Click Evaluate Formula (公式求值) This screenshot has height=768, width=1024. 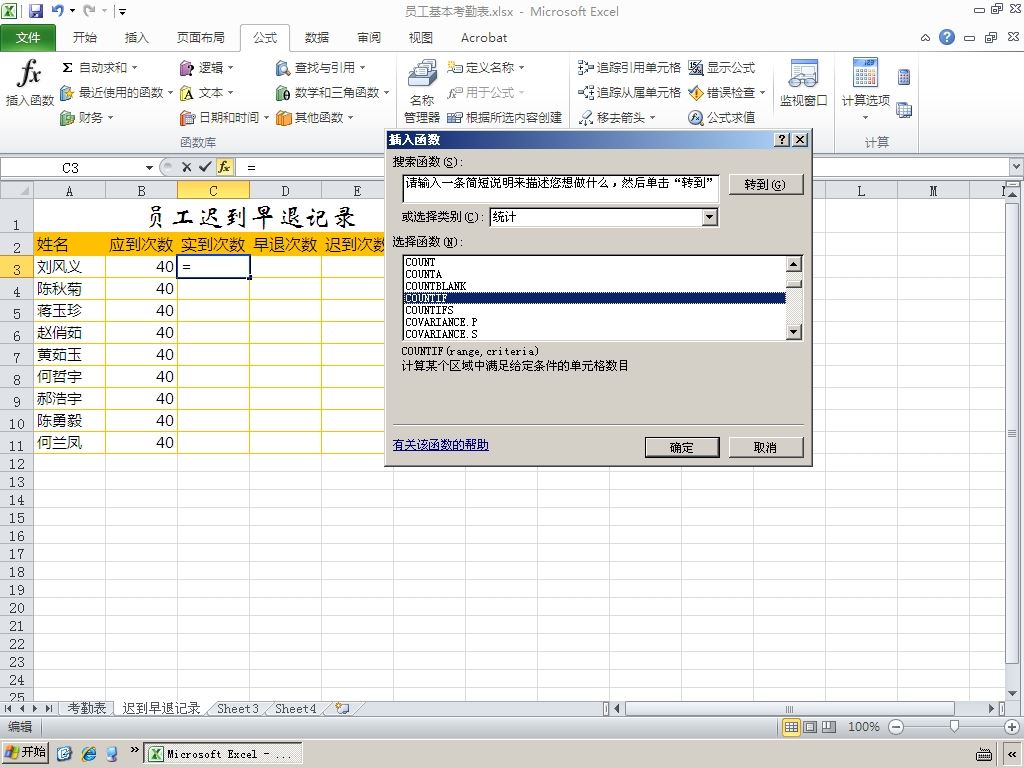(722, 118)
